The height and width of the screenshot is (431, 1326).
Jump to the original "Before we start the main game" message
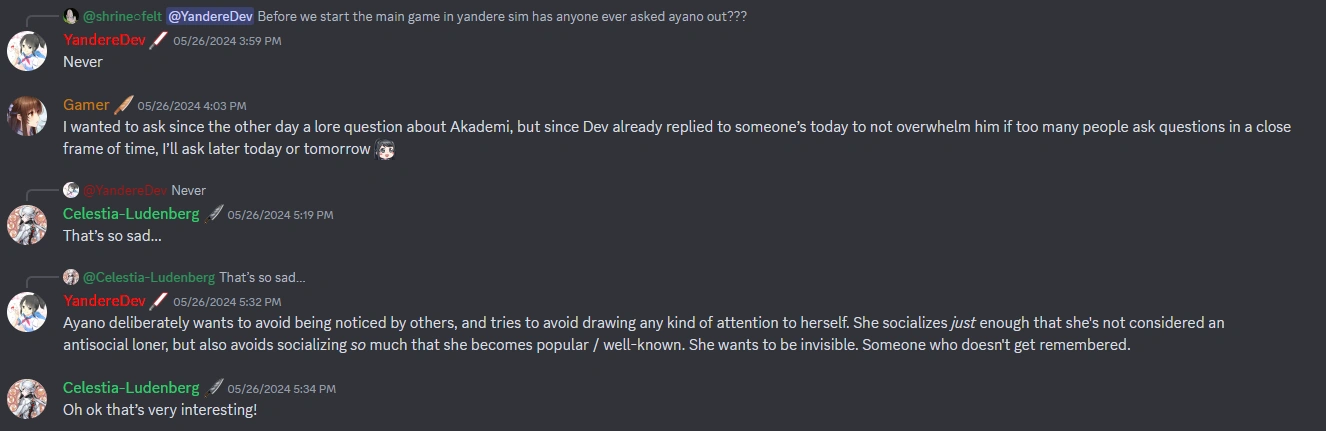(502, 16)
